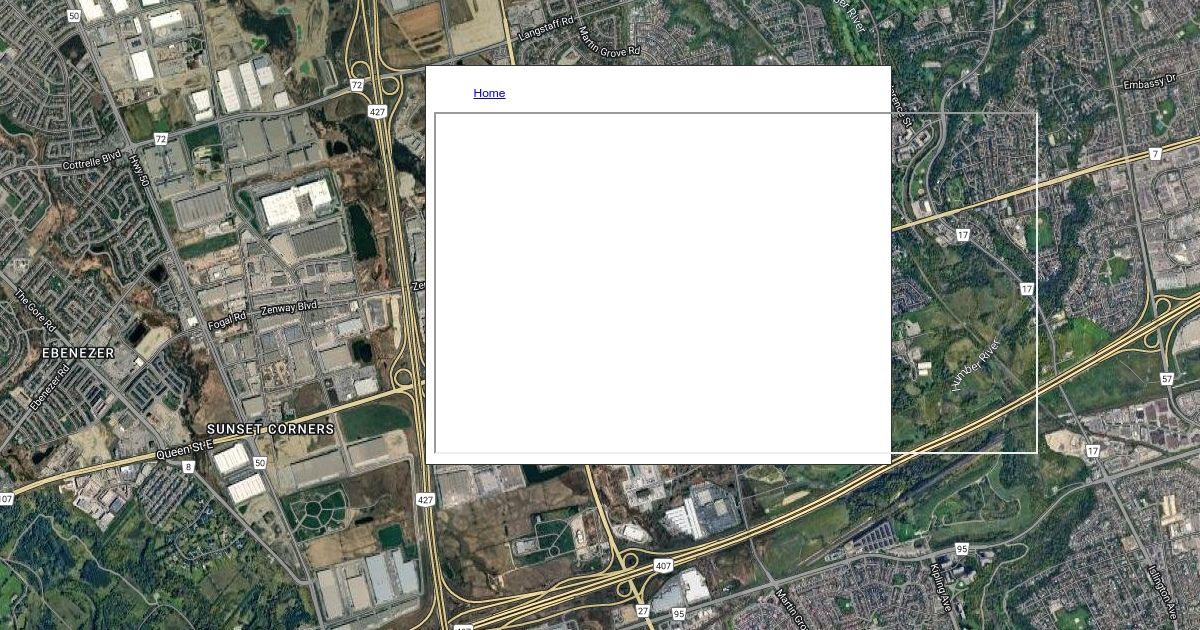Click the Zenway Blvd street label
Image resolution: width=1200 pixels, height=630 pixels.
(x=288, y=308)
